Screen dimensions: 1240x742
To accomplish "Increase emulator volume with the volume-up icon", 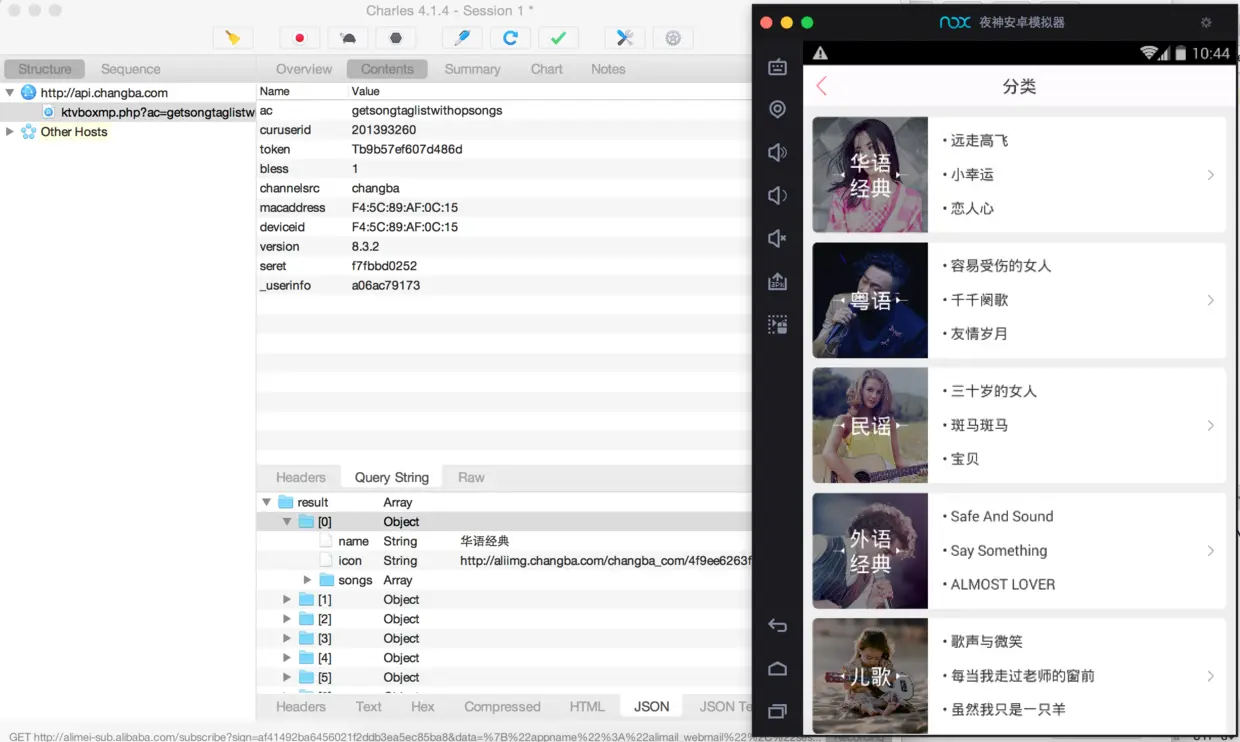I will [x=777, y=152].
